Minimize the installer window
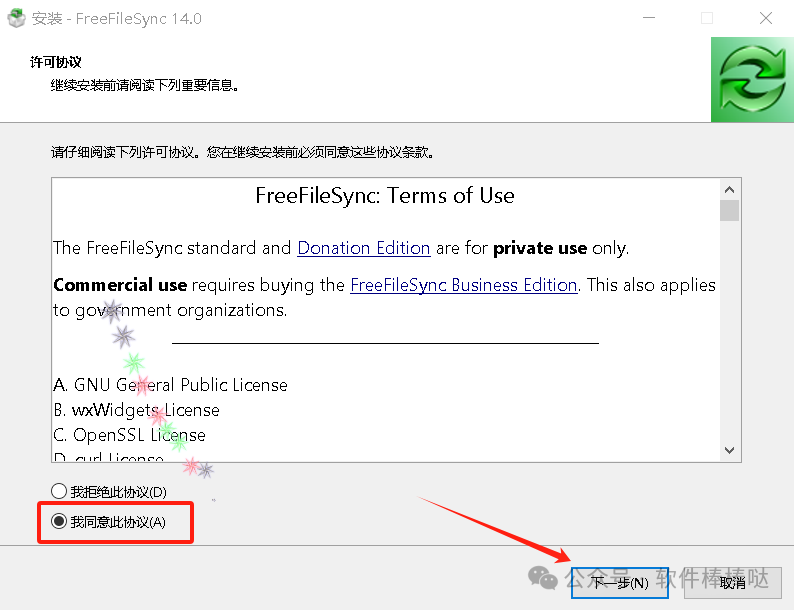Image resolution: width=794 pixels, height=610 pixels. pos(649,18)
